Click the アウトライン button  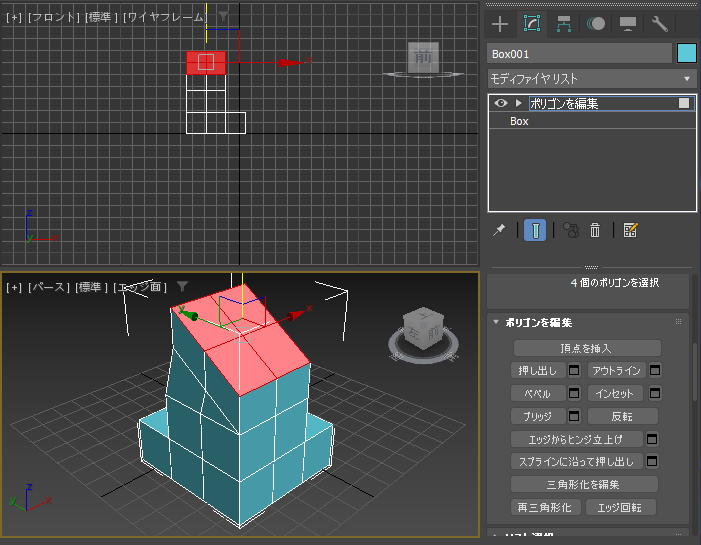coord(617,371)
